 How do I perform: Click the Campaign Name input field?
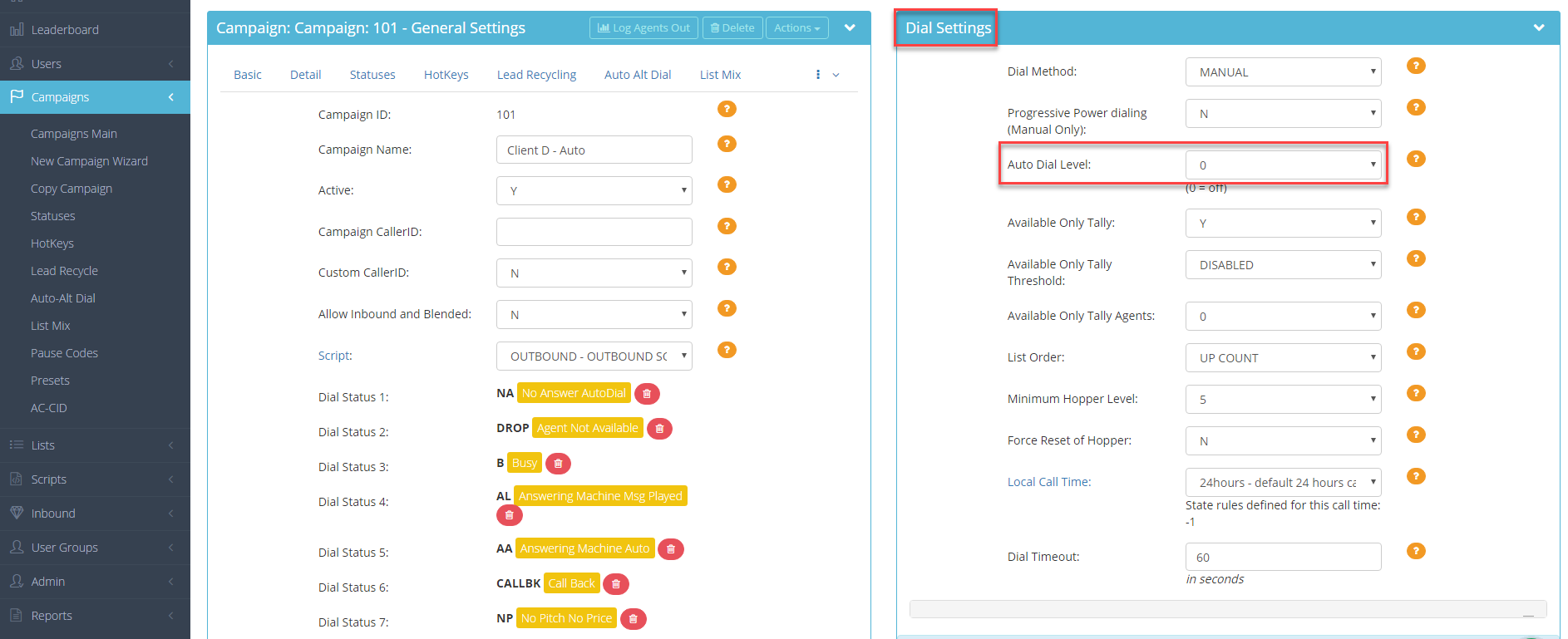coord(594,150)
